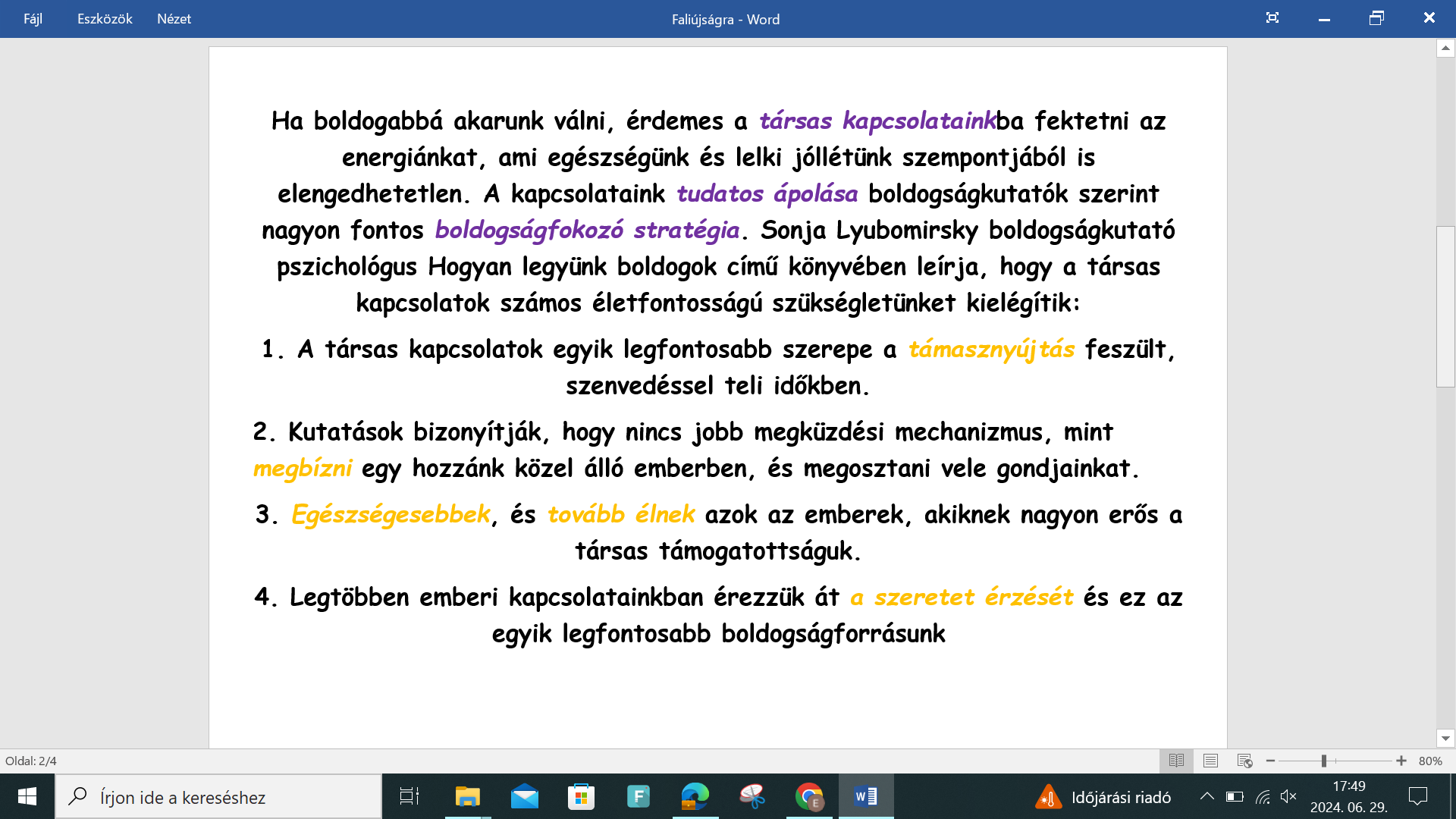This screenshot has height=819, width=1456.
Task: Open the notification center icon
Action: [x=1417, y=796]
